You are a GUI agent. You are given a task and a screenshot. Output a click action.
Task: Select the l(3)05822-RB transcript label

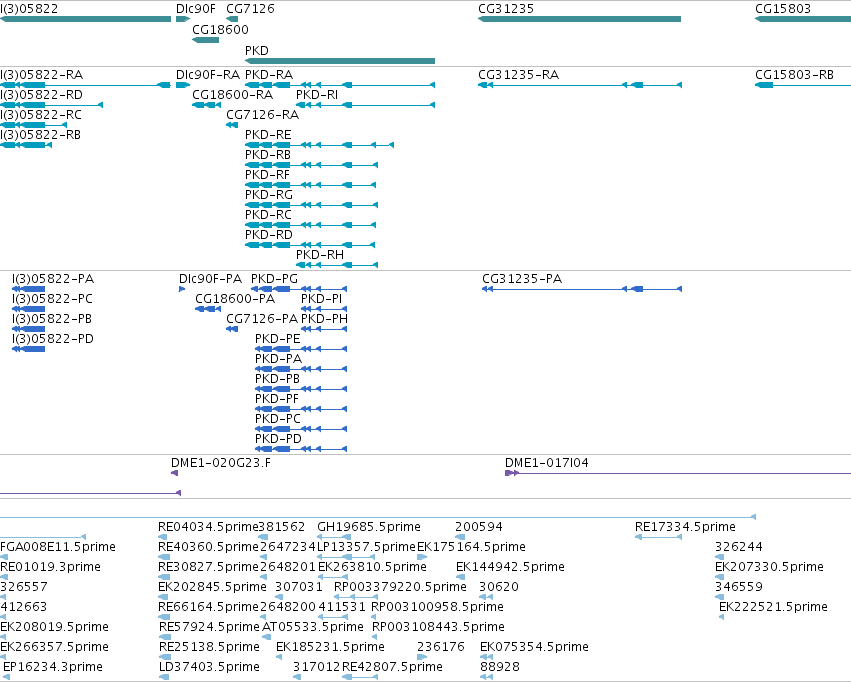[40, 135]
